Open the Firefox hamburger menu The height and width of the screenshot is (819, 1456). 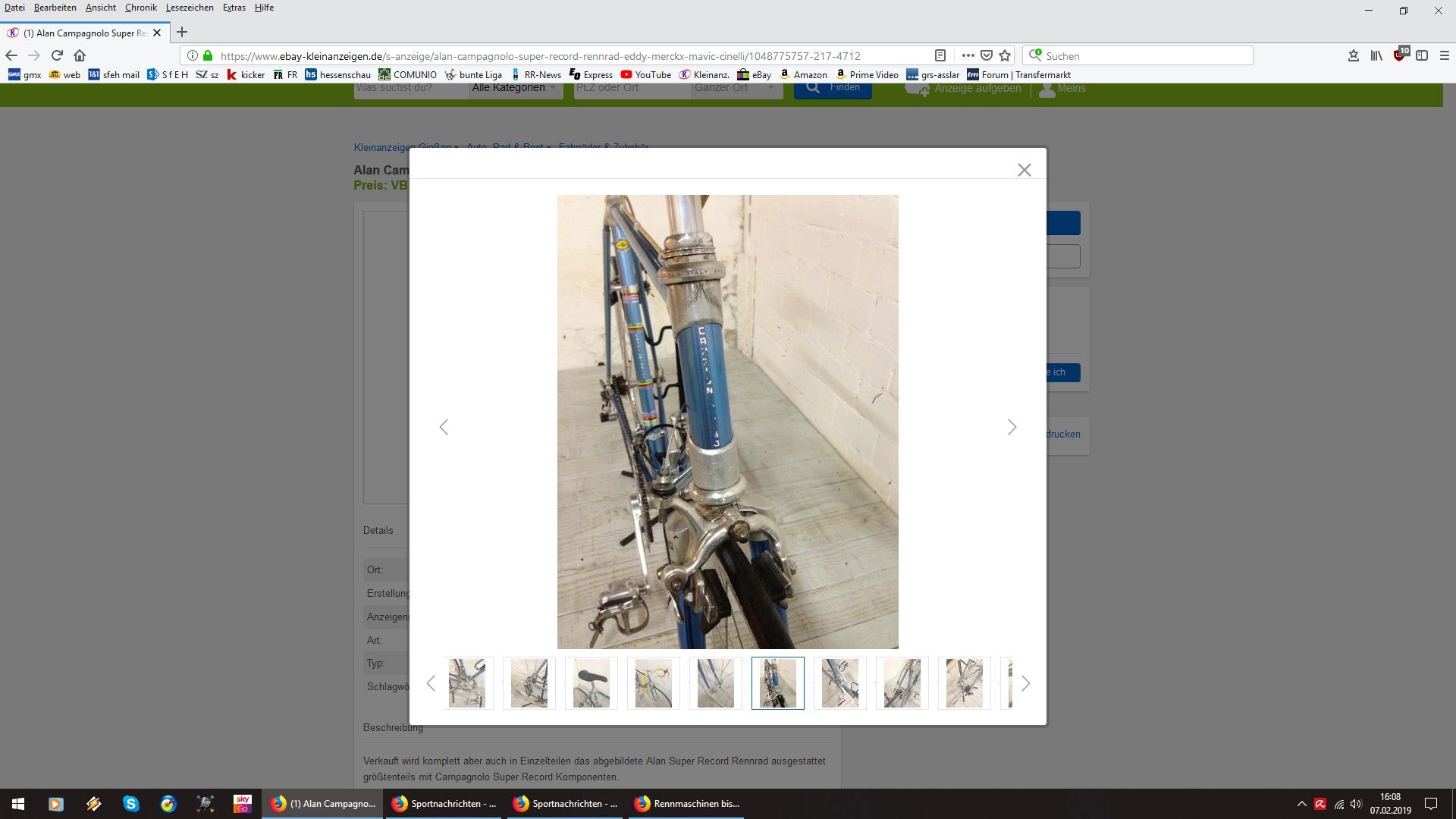(1444, 55)
